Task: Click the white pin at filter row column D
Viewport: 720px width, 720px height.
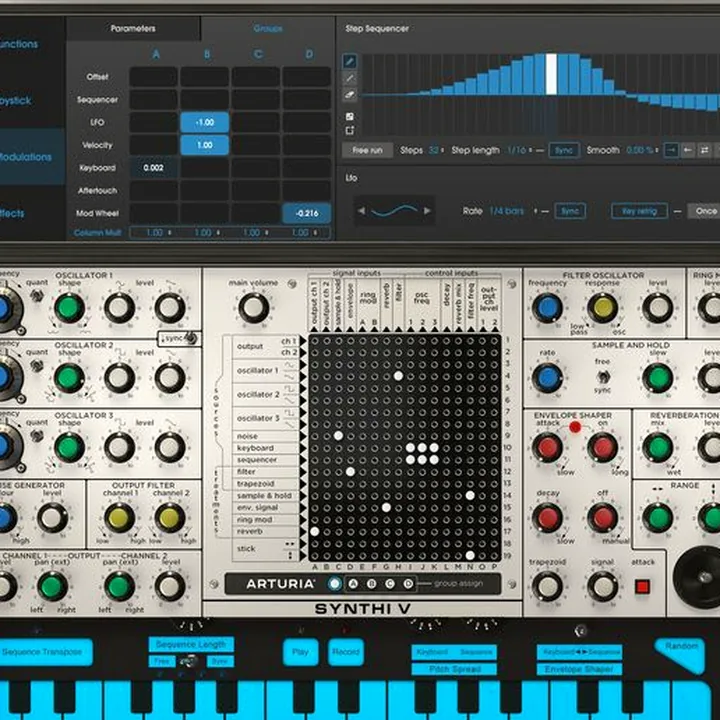Action: click(x=350, y=472)
